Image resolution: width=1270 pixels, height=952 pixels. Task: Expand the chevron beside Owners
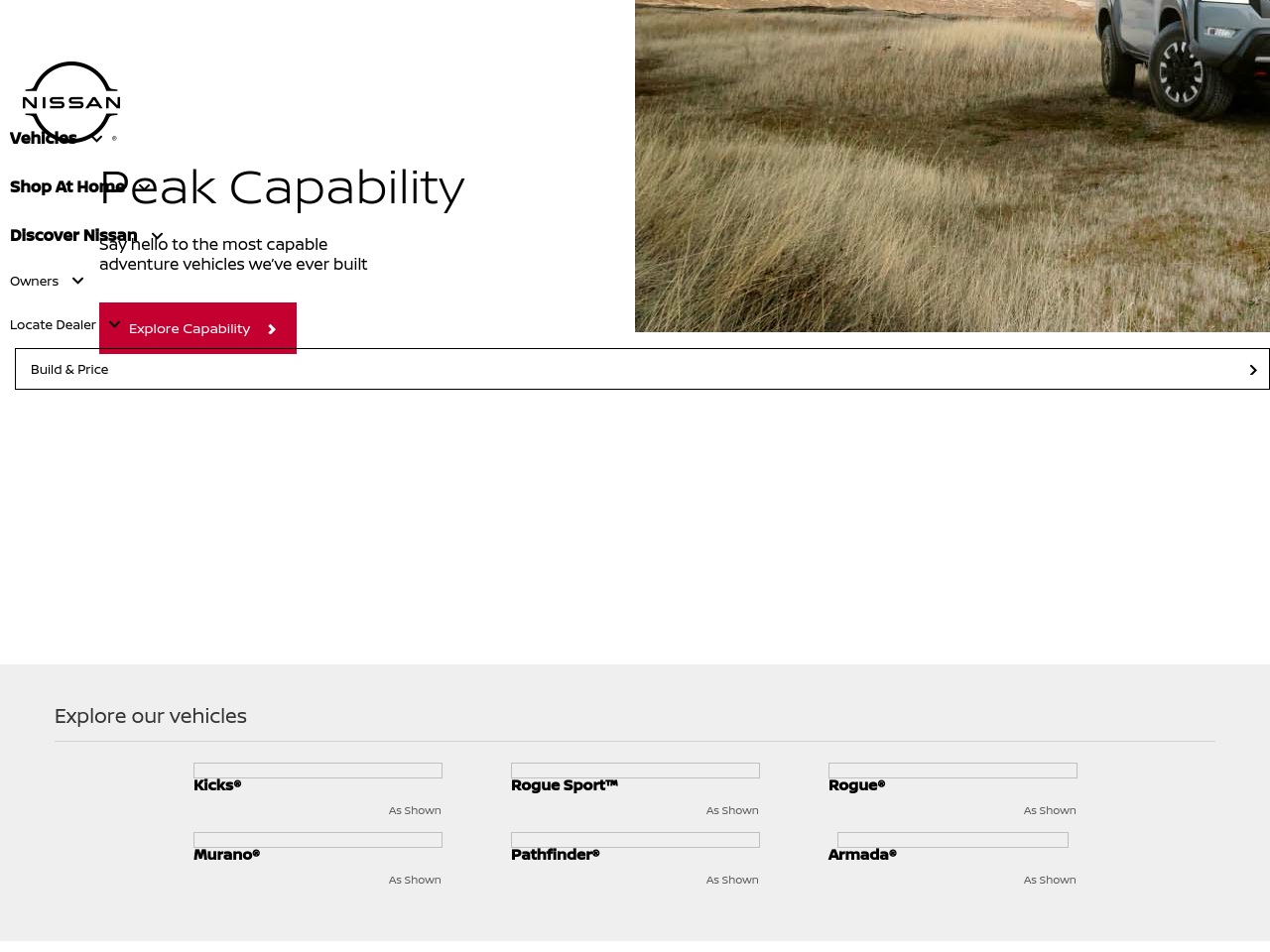pyautogui.click(x=77, y=281)
